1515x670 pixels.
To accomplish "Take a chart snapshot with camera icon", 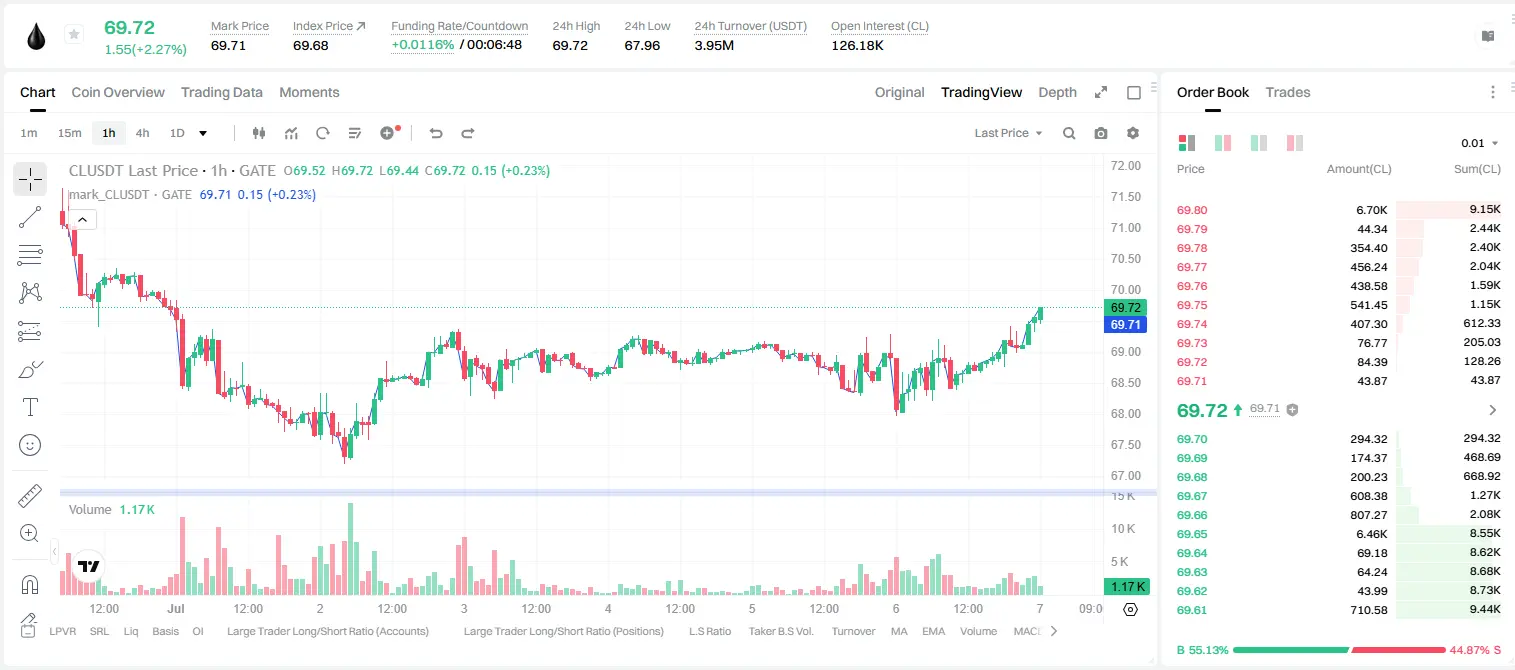I will pyautogui.click(x=1101, y=133).
